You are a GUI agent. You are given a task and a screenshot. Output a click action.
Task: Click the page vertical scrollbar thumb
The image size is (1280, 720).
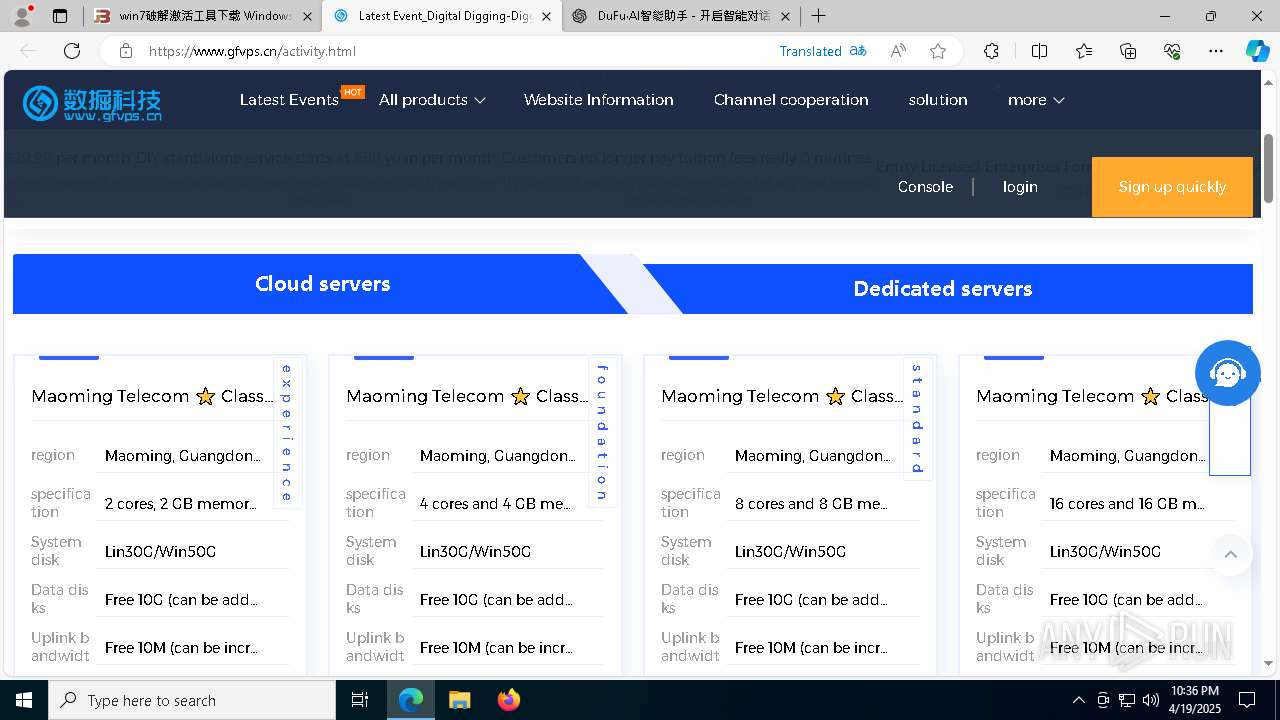(1269, 167)
